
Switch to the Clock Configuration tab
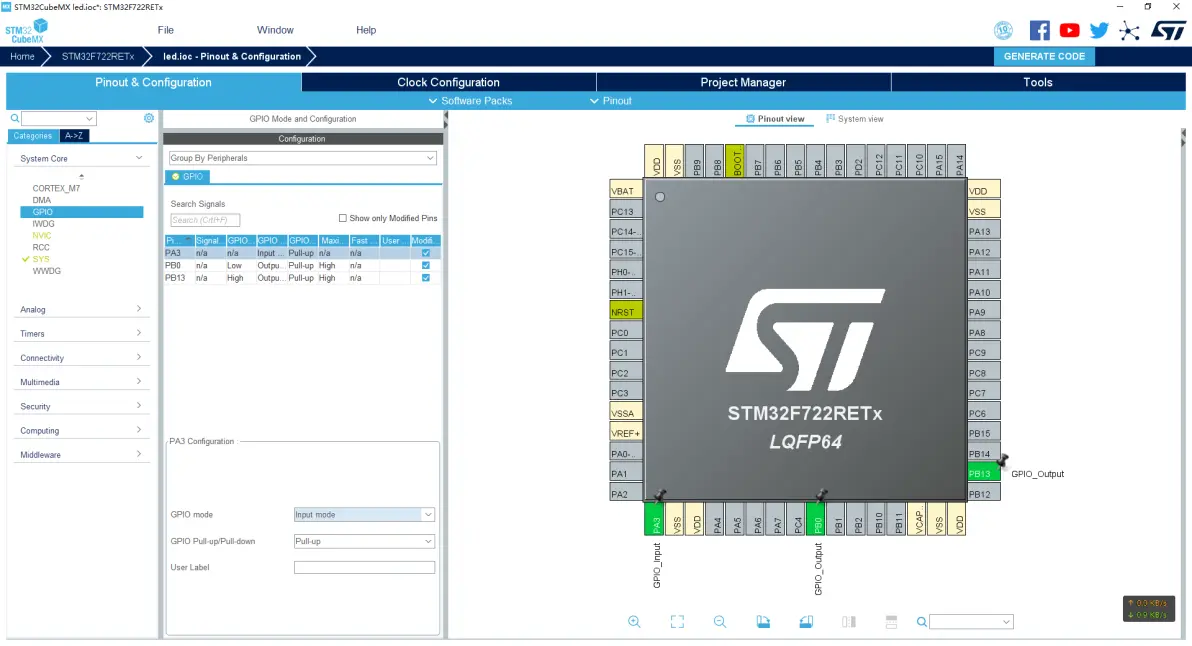pyautogui.click(x=448, y=82)
